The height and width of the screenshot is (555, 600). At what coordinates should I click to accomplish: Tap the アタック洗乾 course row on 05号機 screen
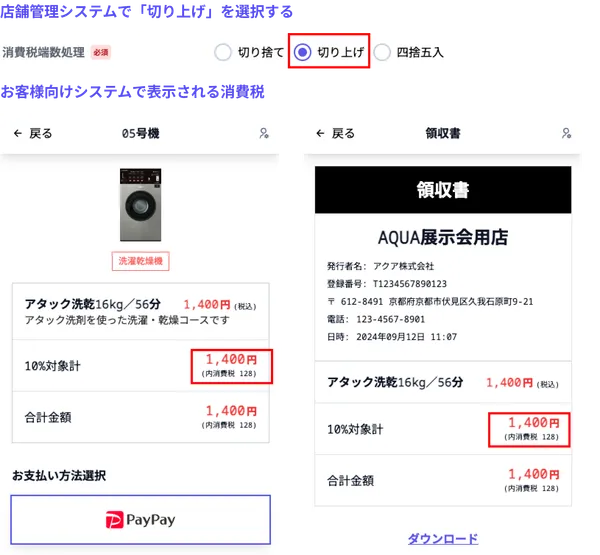tap(140, 312)
